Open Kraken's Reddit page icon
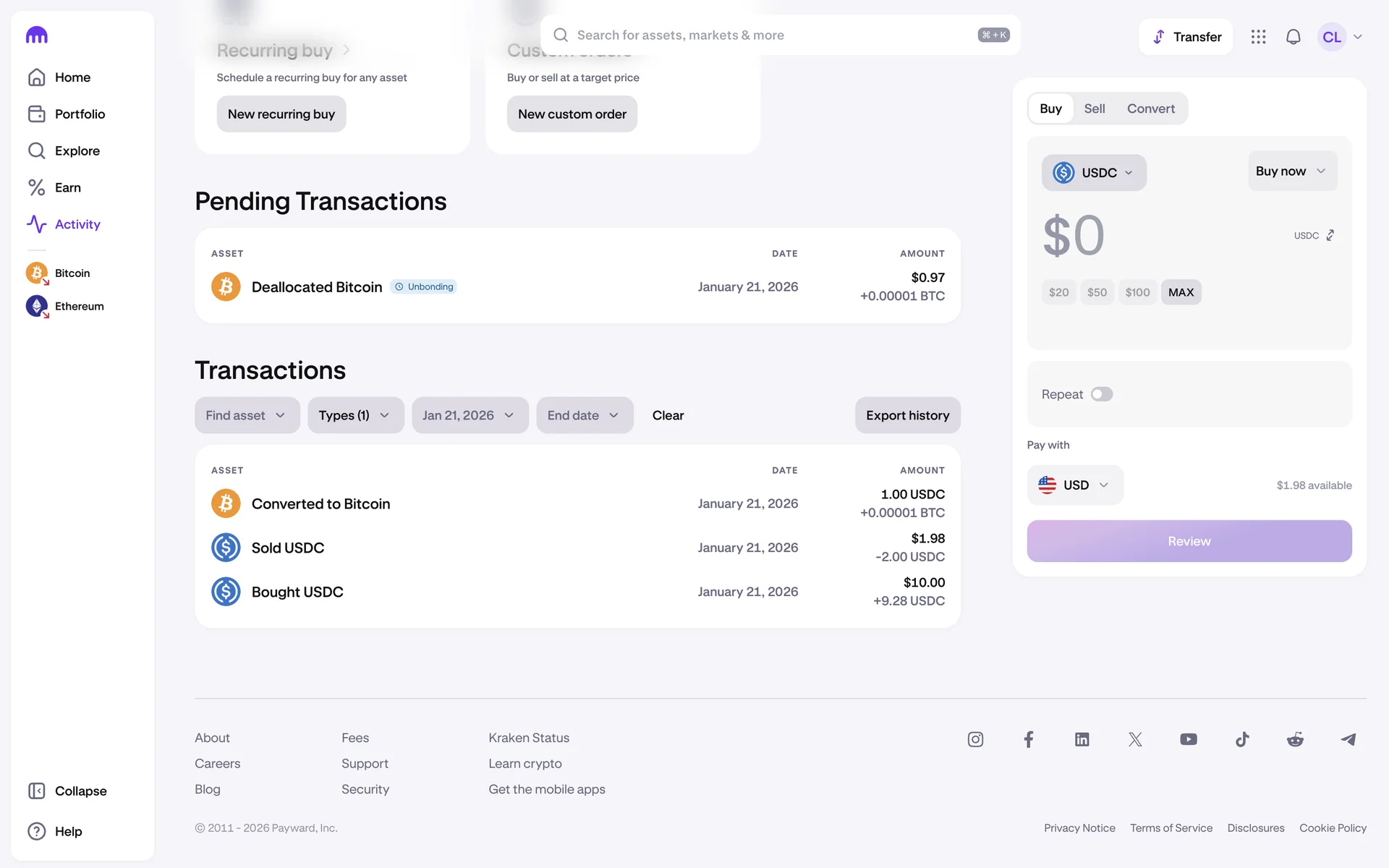Viewport: 1389px width, 868px height. pos(1295,739)
